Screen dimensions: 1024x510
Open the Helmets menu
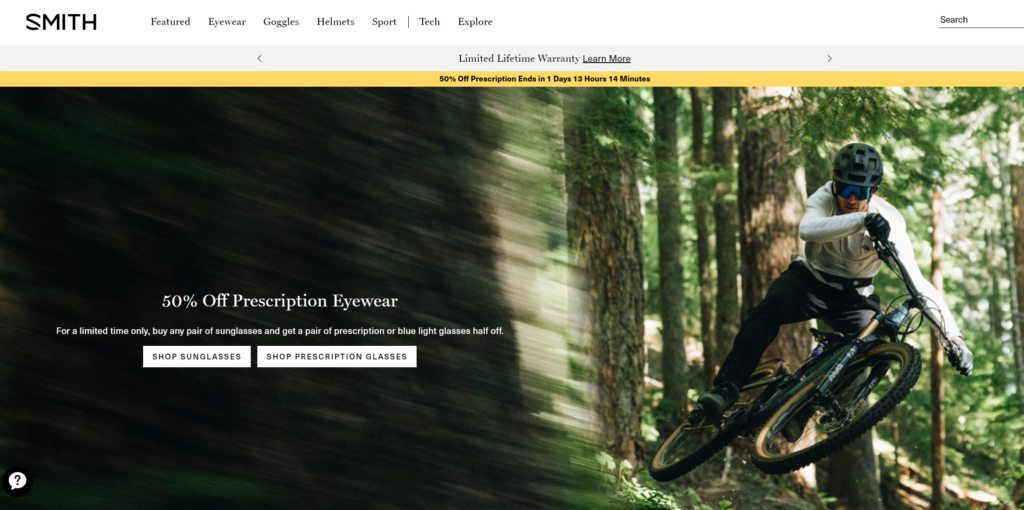click(x=335, y=22)
